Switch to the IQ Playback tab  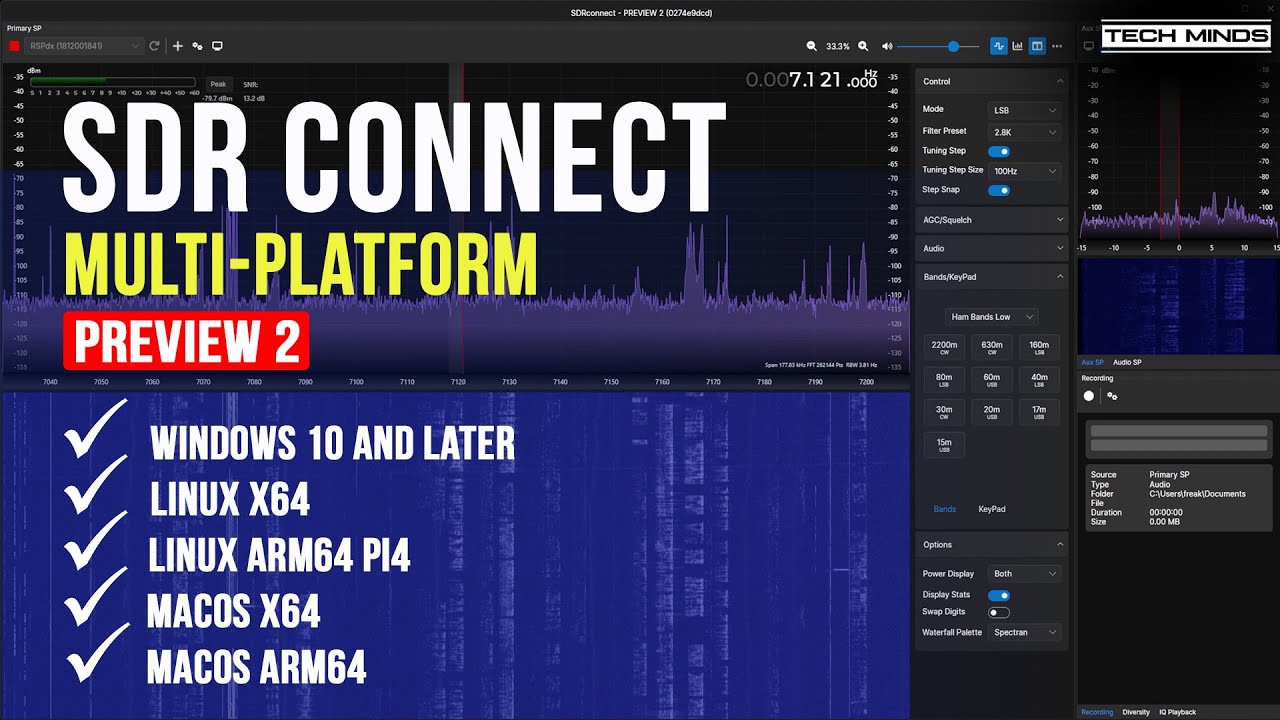point(1177,712)
